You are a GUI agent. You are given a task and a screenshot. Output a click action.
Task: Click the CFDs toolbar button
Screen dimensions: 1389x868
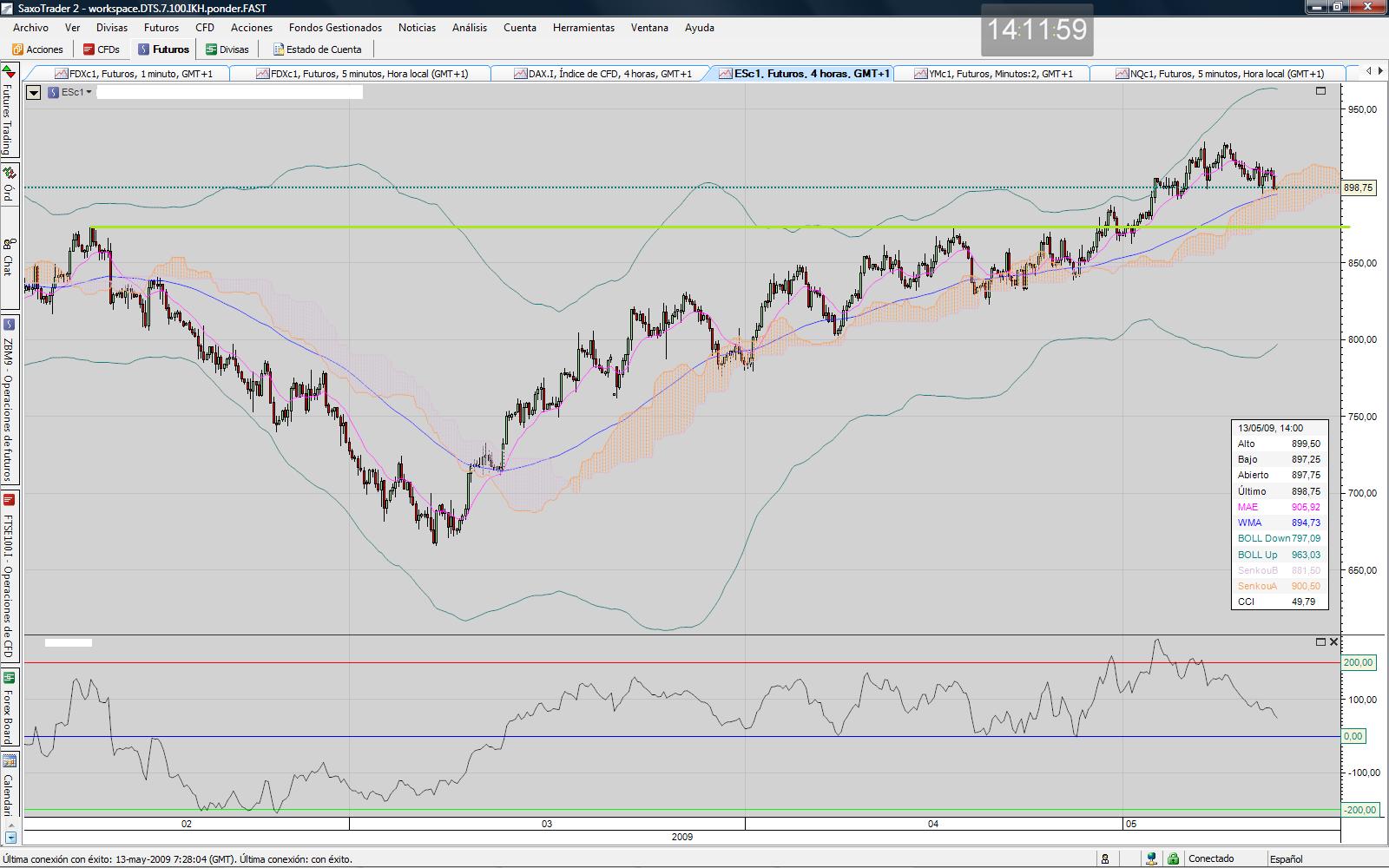click(102, 49)
